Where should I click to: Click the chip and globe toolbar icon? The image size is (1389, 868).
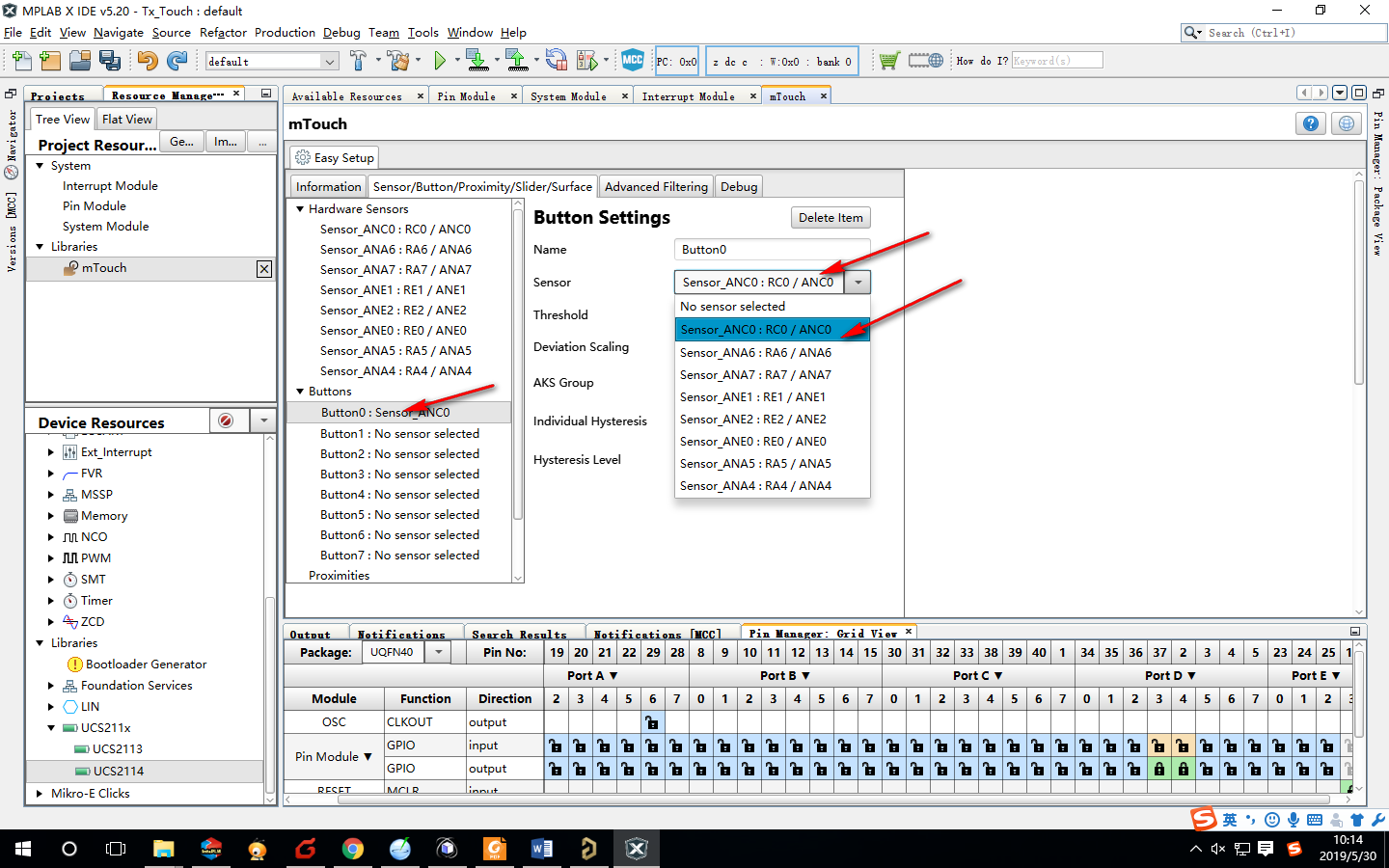926,61
